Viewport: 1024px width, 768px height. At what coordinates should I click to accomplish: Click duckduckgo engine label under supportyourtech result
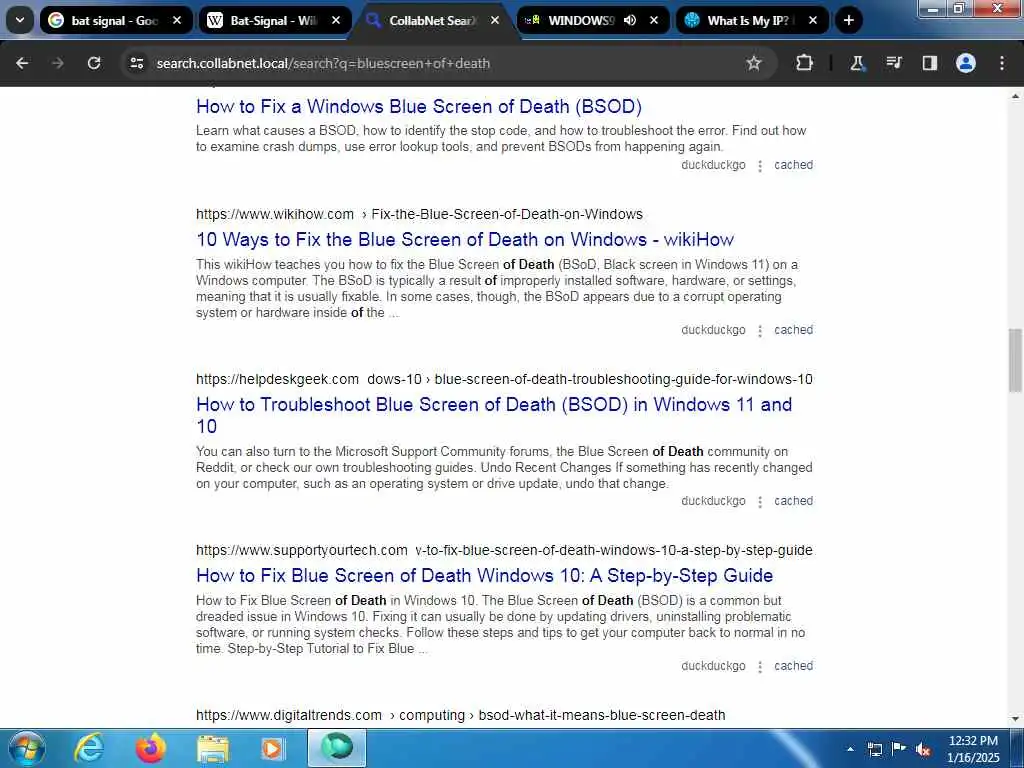click(x=713, y=666)
